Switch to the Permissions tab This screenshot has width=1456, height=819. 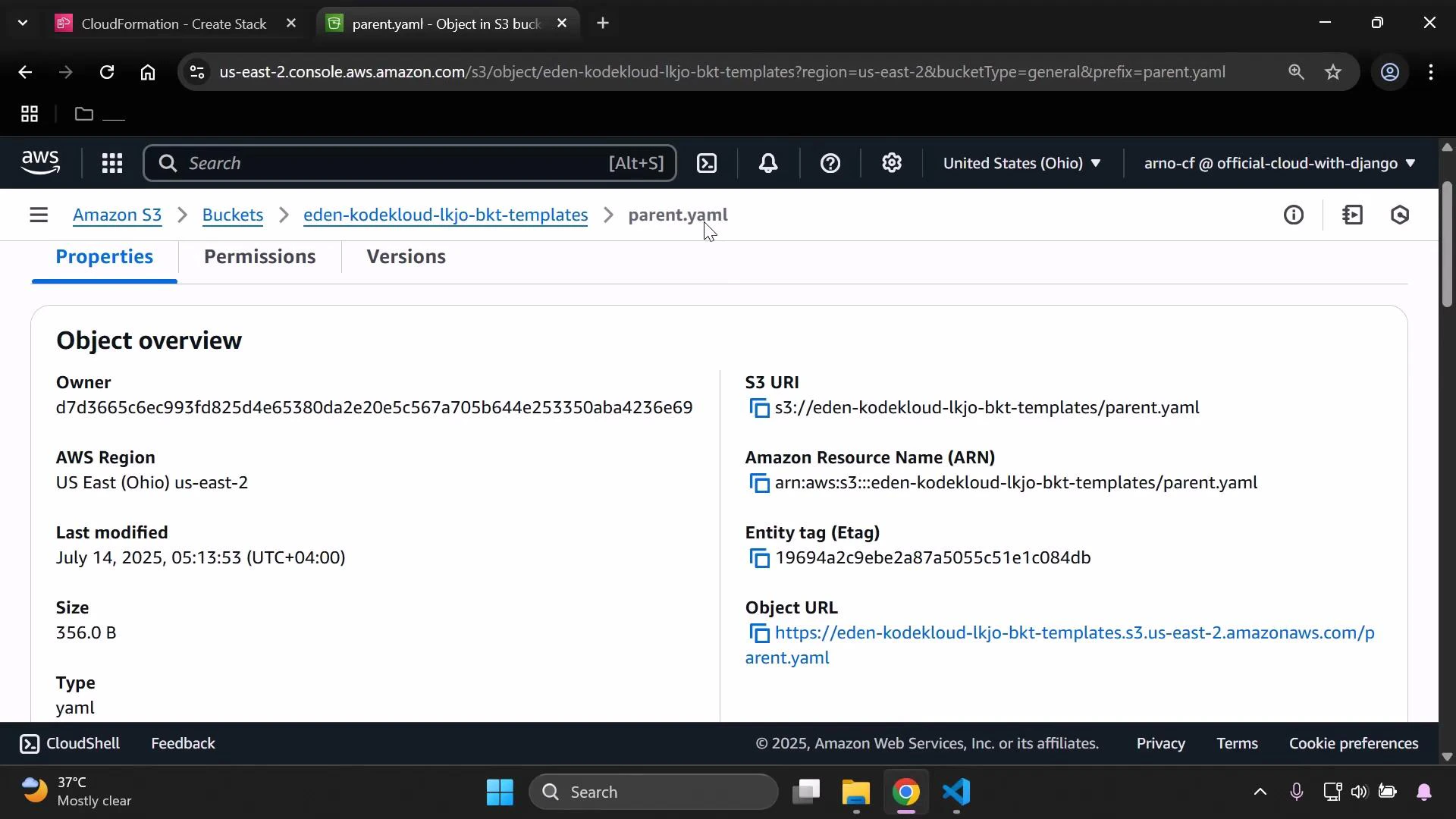tap(260, 257)
